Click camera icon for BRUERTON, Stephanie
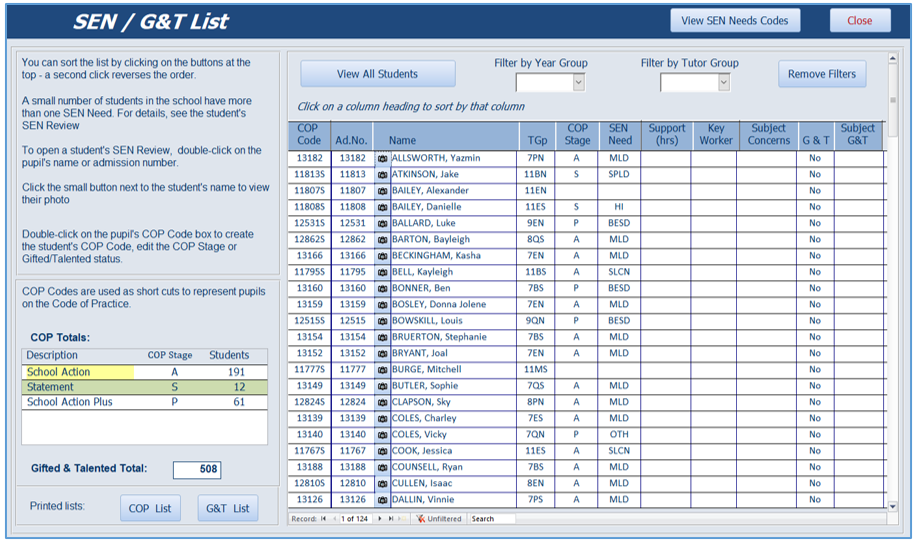This screenshot has width=917, height=543. point(382,338)
